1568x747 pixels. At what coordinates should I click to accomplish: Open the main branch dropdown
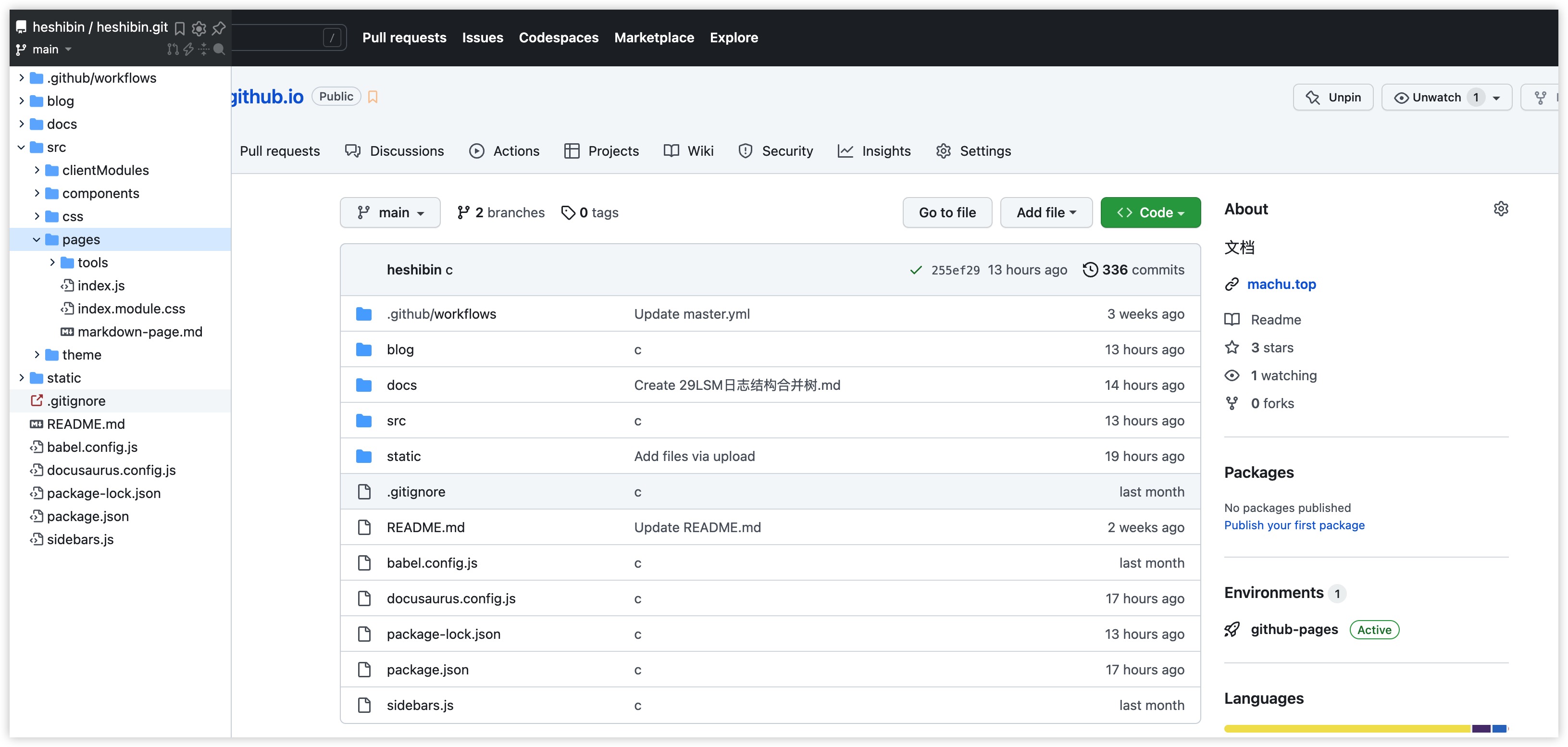[390, 212]
